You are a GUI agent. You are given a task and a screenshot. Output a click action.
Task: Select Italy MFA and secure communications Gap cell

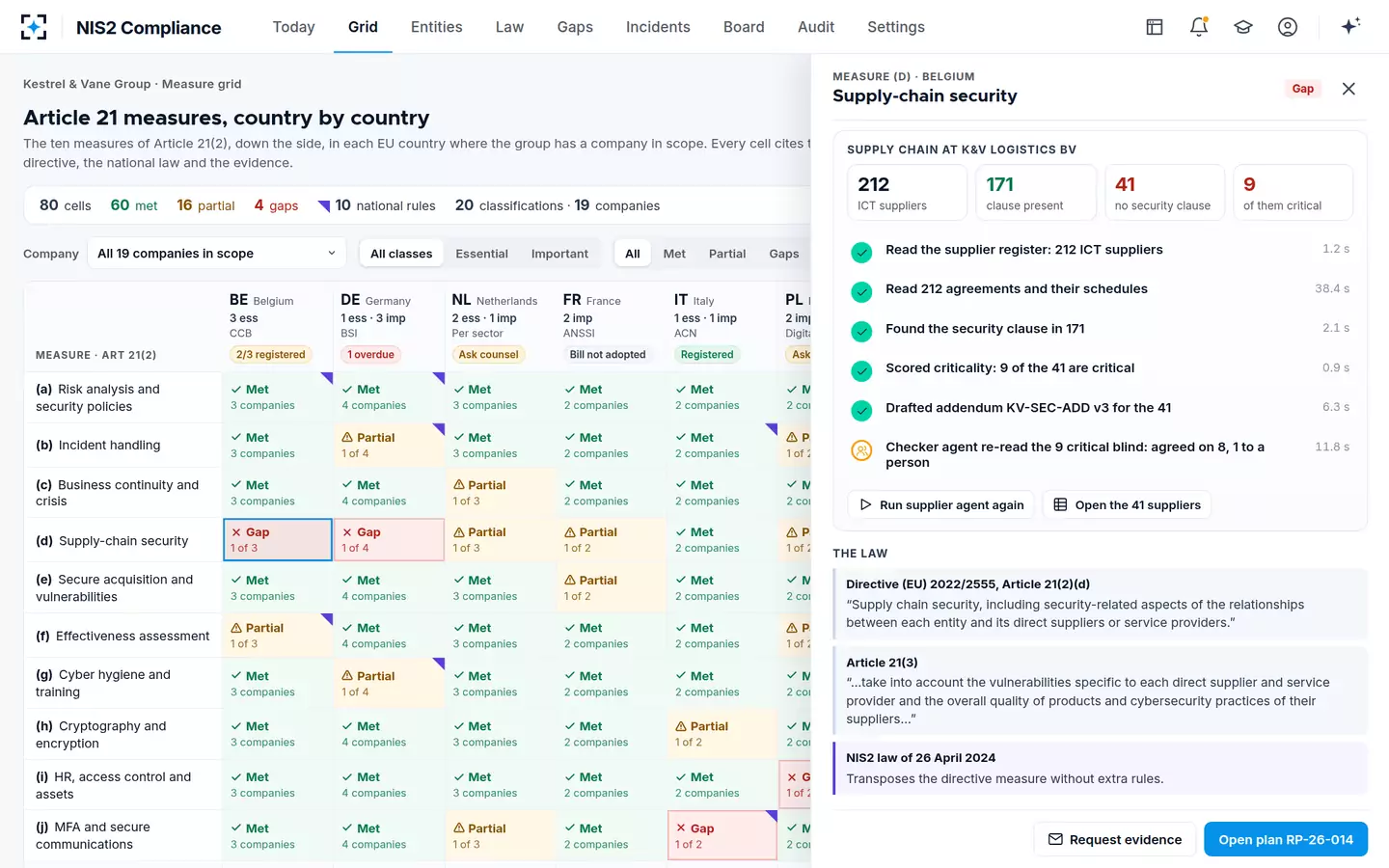click(x=722, y=835)
